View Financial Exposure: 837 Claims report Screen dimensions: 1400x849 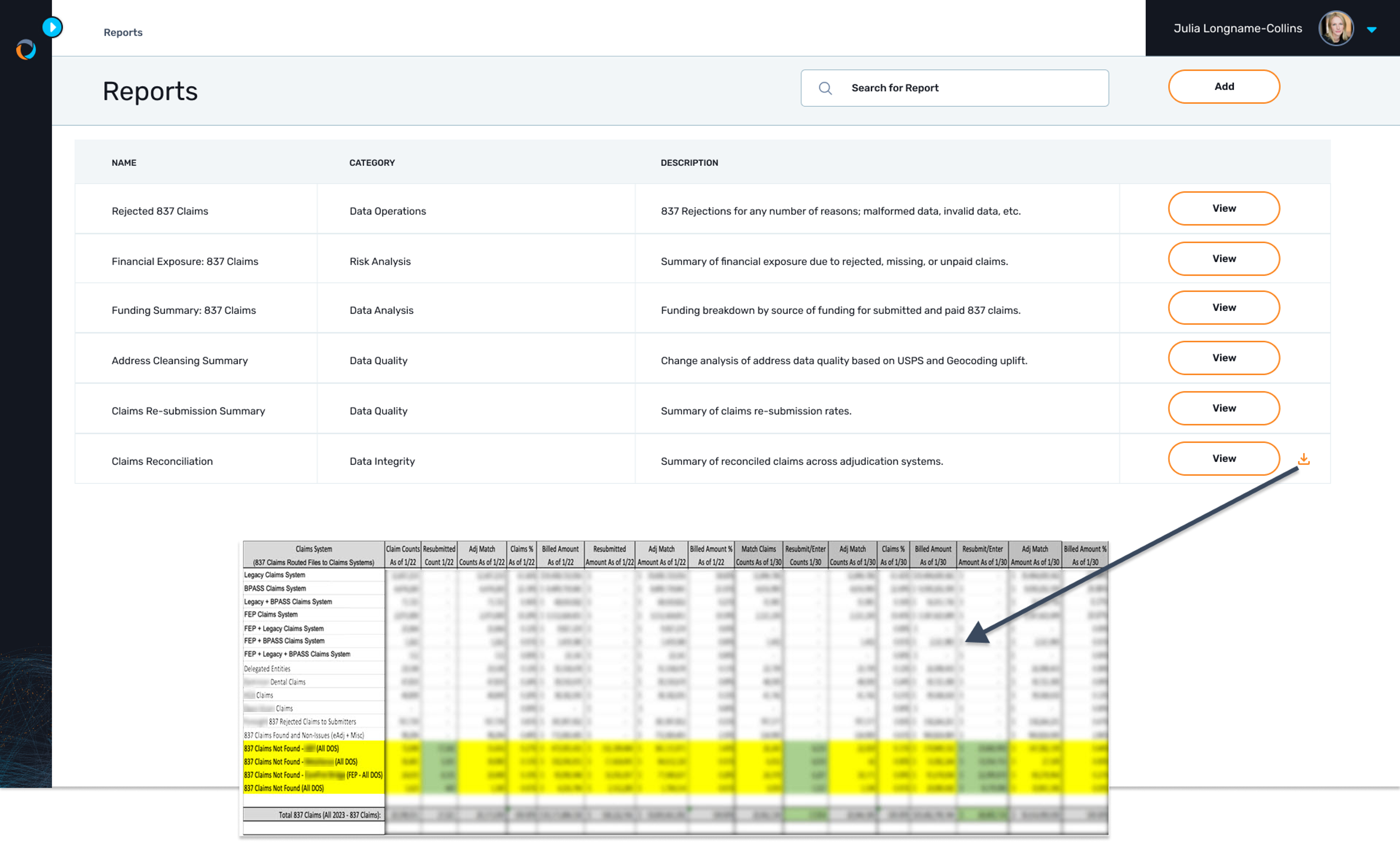pos(1223,259)
